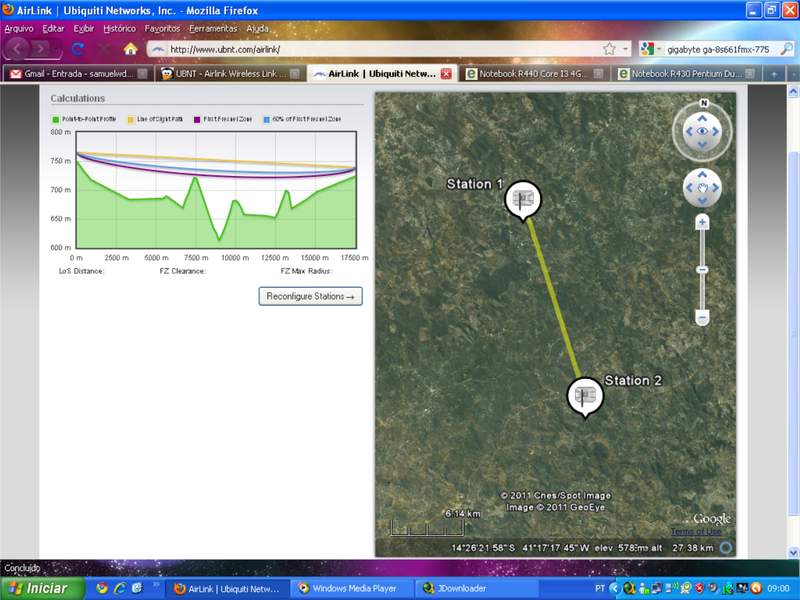Image resolution: width=800 pixels, height=600 pixels.
Task: Click the browser Forward arrow button
Action: pos(42,49)
